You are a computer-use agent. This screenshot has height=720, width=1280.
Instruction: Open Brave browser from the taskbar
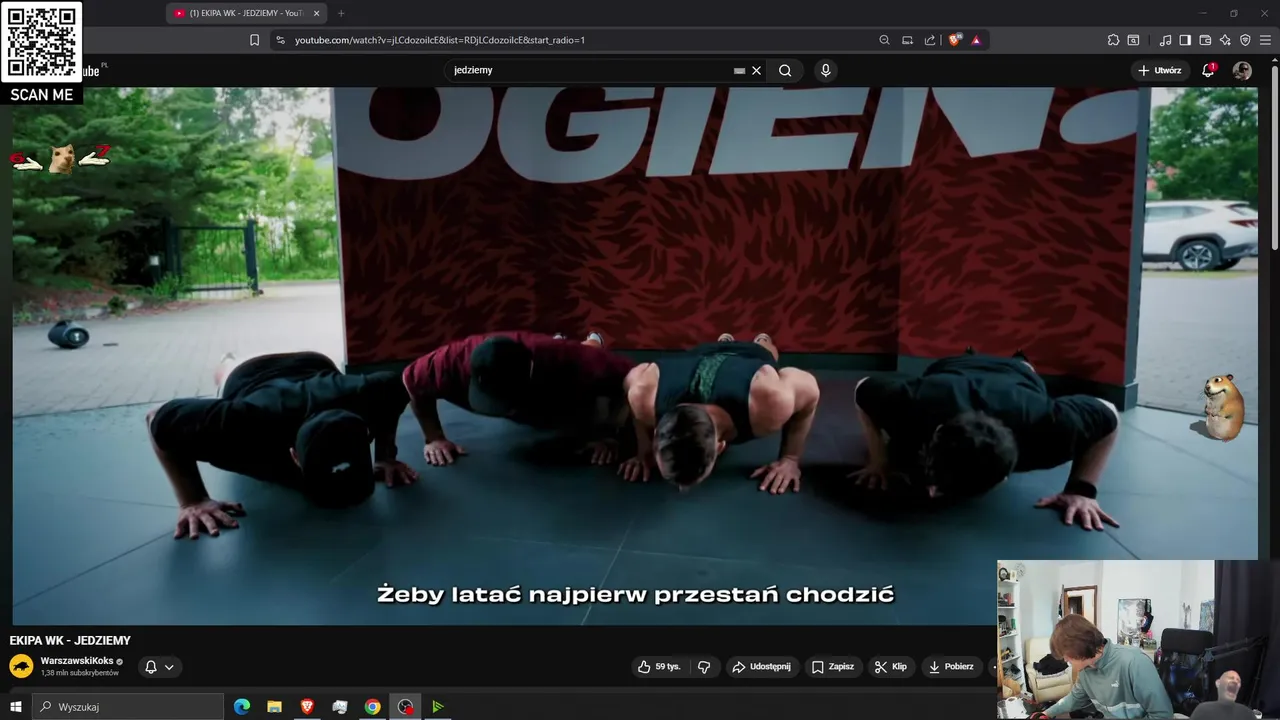307,707
